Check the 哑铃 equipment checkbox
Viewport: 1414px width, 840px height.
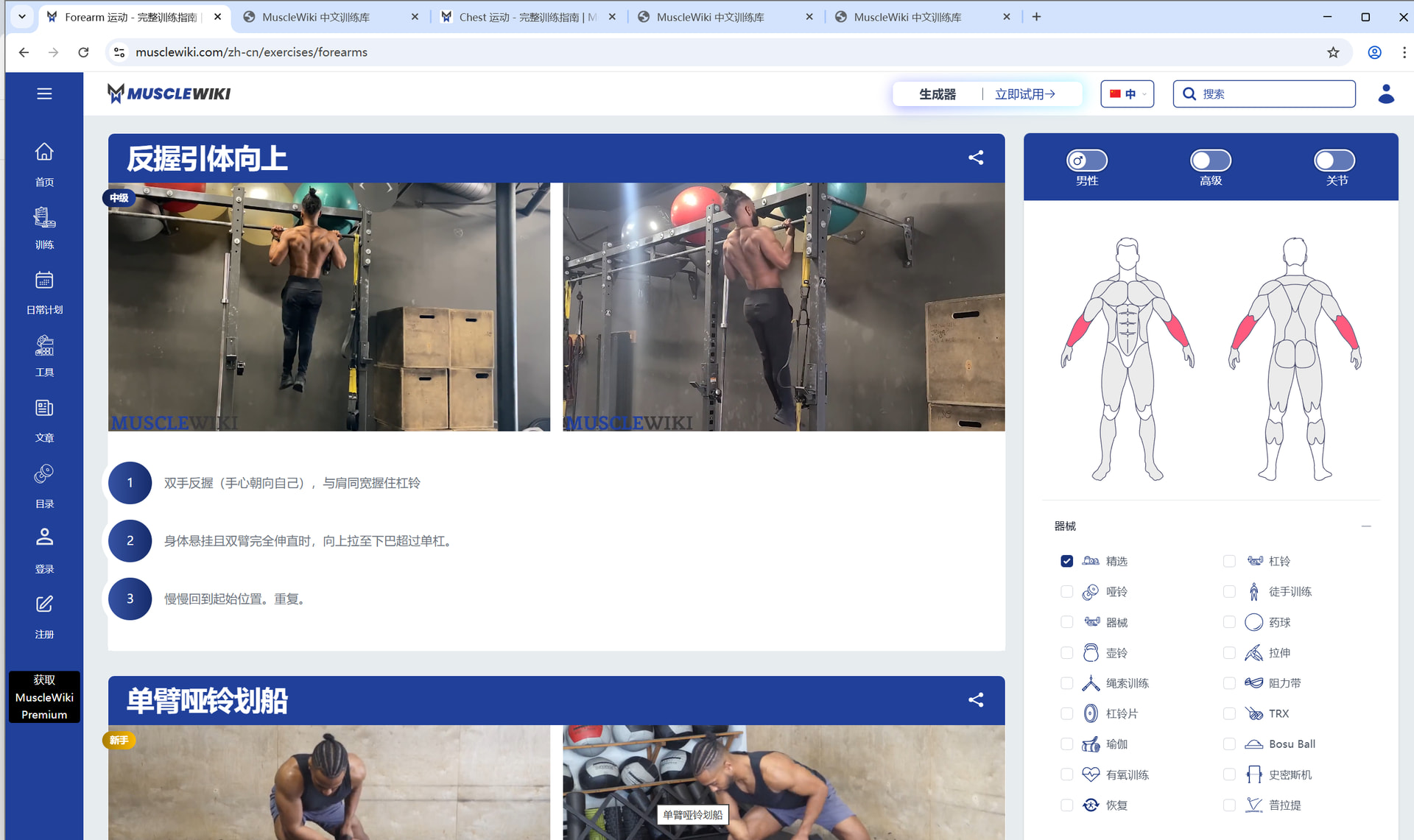pyautogui.click(x=1066, y=592)
